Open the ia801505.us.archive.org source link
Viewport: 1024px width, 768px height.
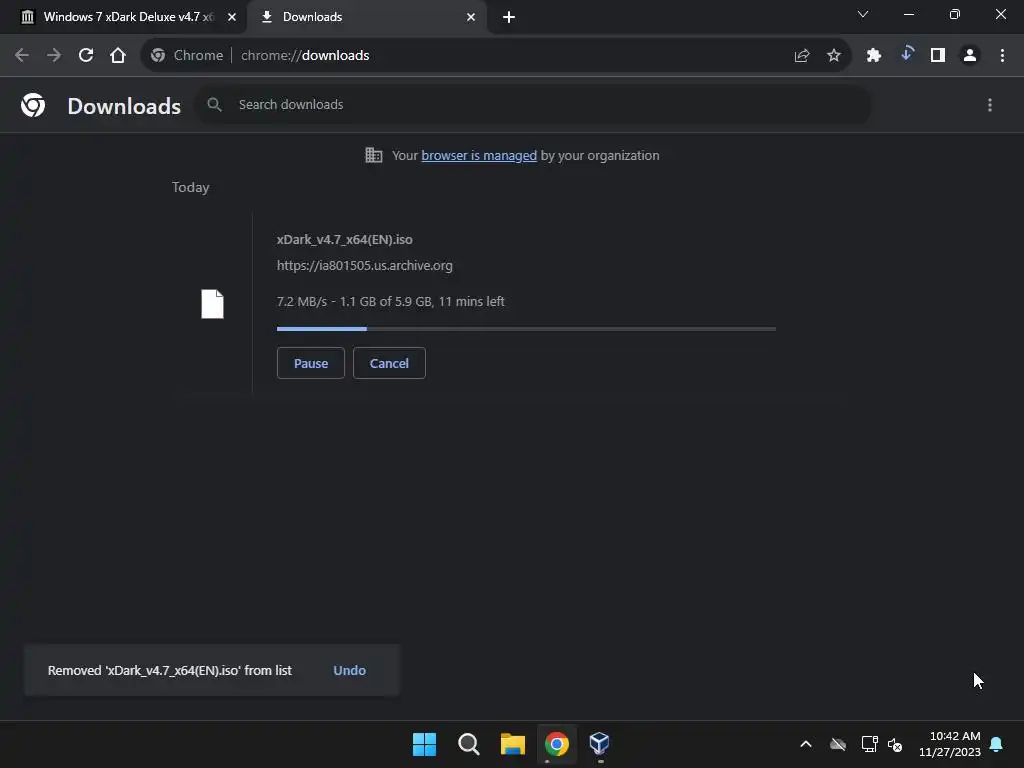click(x=364, y=266)
